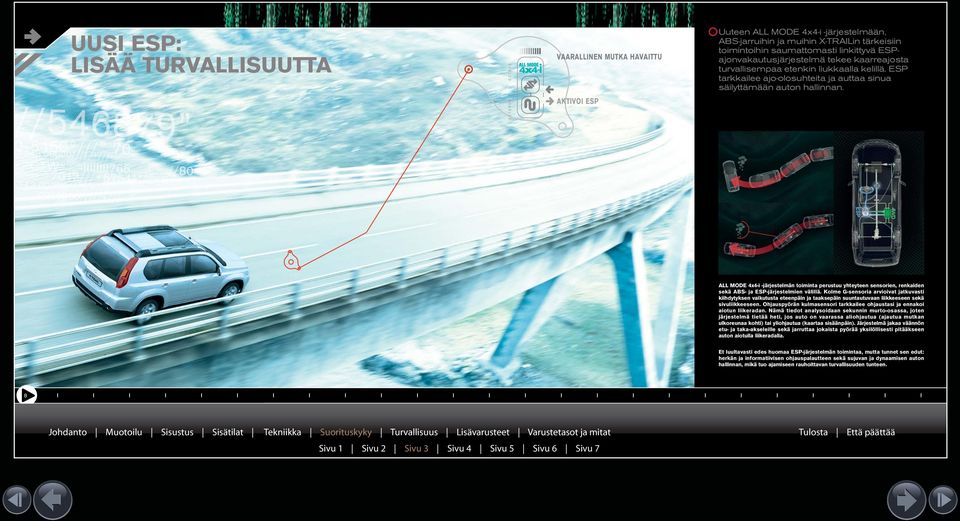Screen dimensions: 960x521
Task: Open the Johdanto section
Action: [x=67, y=432]
